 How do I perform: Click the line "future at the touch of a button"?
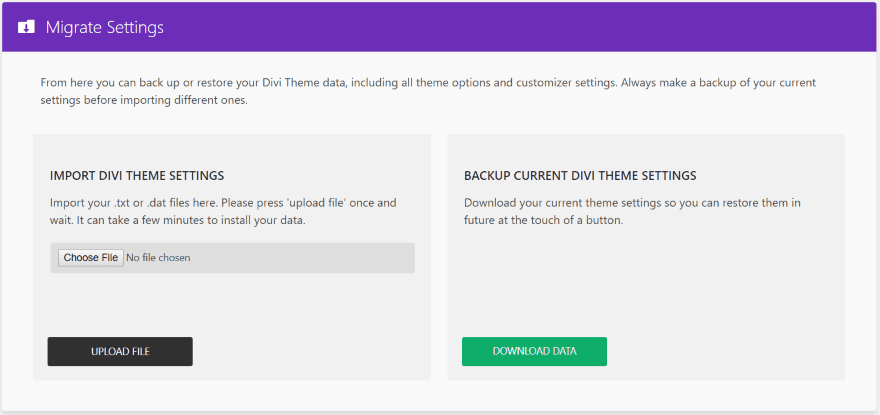pyautogui.click(x=543, y=220)
